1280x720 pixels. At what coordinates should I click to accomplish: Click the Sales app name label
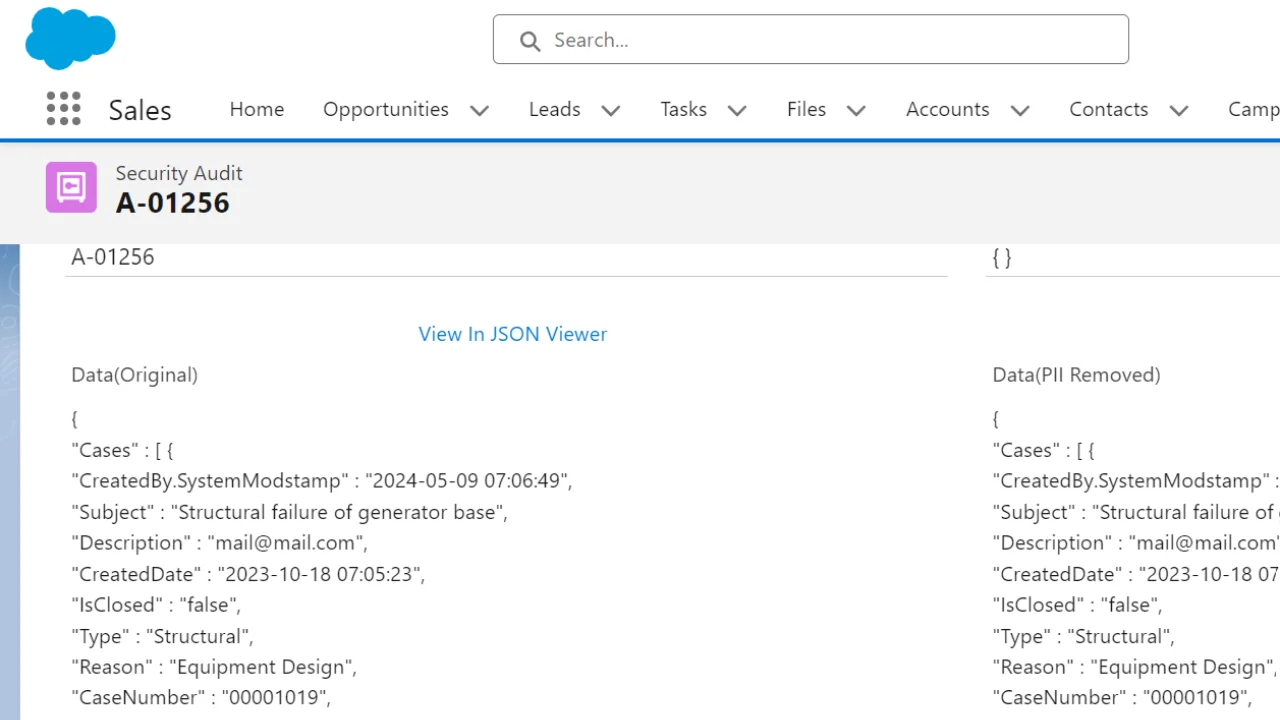coord(140,110)
